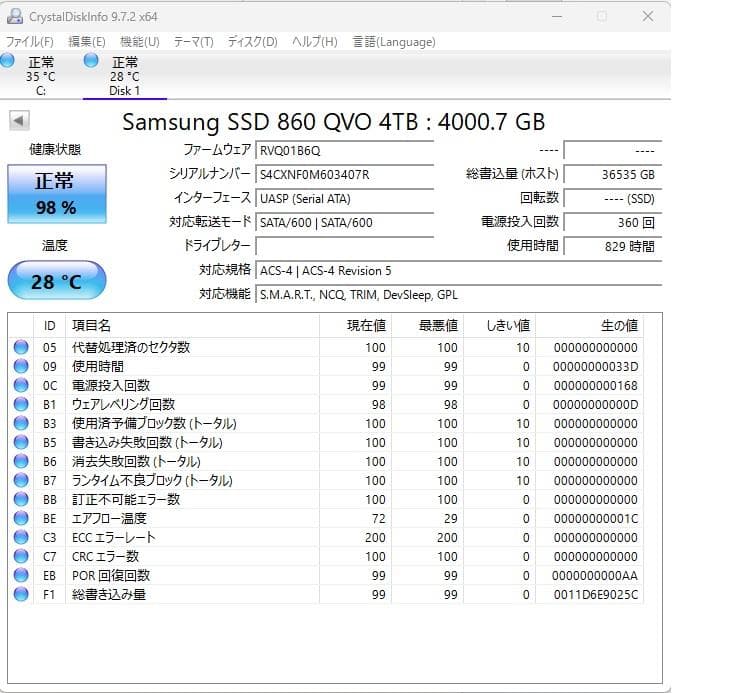The height and width of the screenshot is (693, 737).
Task: Click status orb for ID C7 row
Action: [21, 556]
